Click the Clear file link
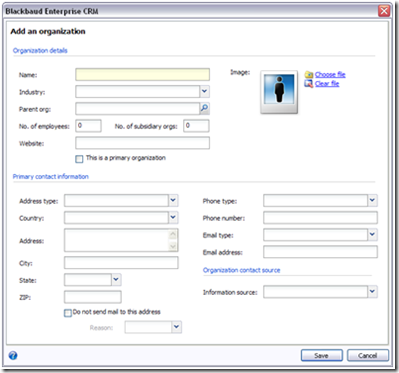The width and height of the screenshot is (399, 373). [x=327, y=84]
